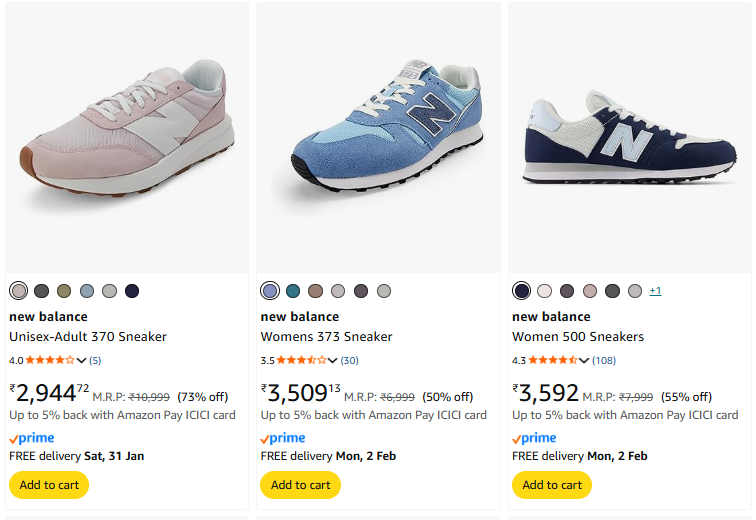
Task: Expand rating dropdown for Womens 373 Sneaker
Action: point(333,360)
